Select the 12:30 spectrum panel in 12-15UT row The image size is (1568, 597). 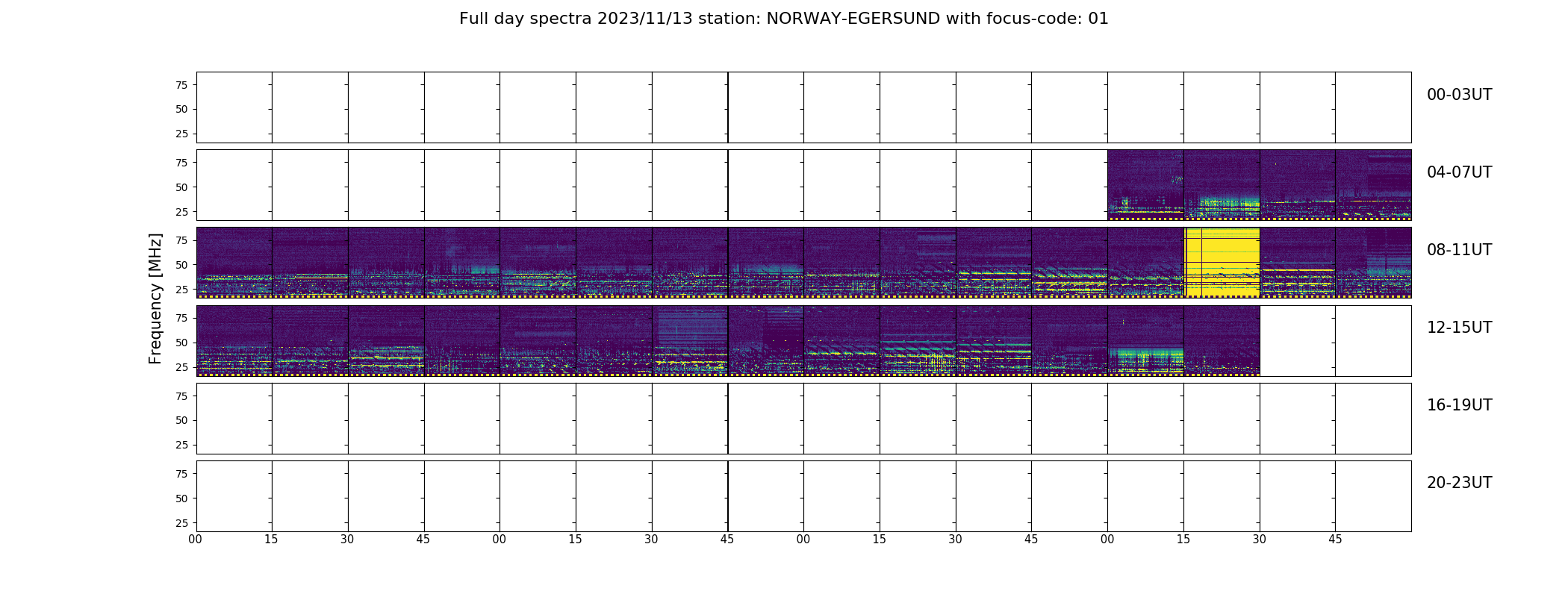pyautogui.click(x=386, y=340)
